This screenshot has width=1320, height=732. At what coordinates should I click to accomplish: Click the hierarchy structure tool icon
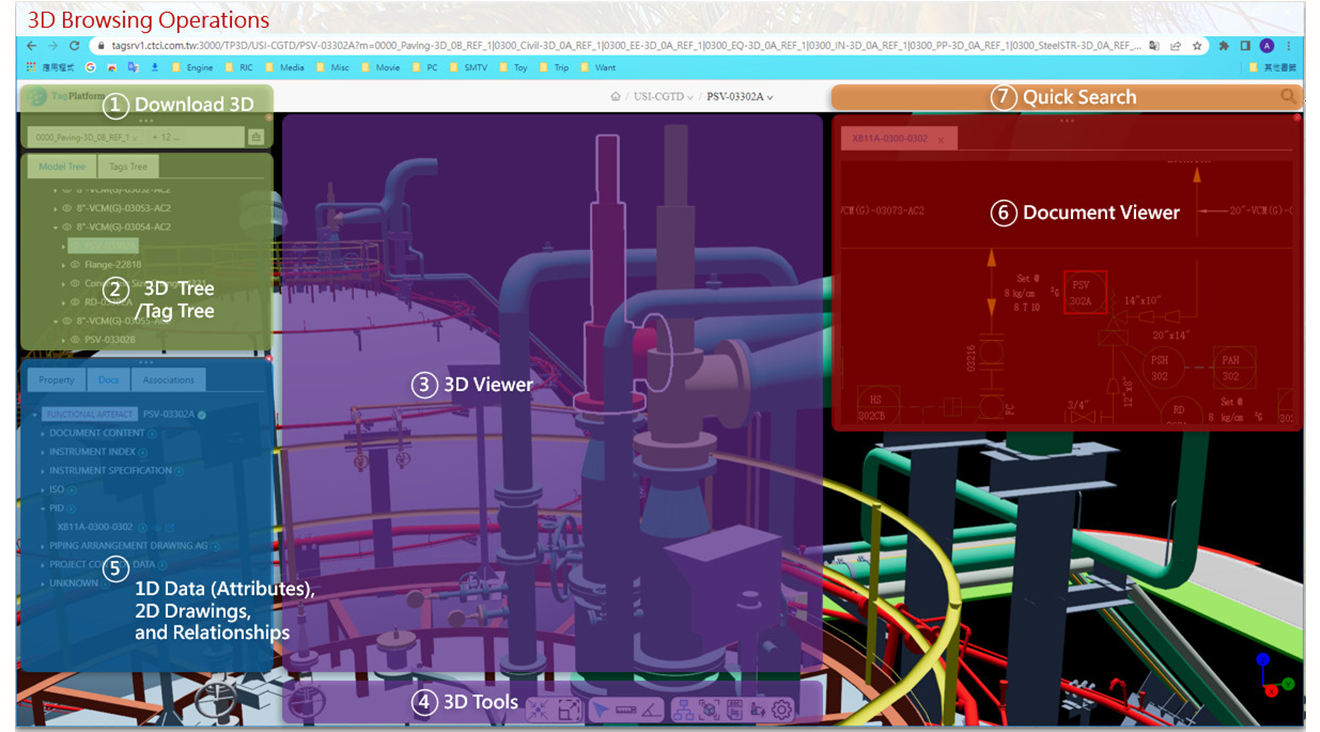click(684, 710)
